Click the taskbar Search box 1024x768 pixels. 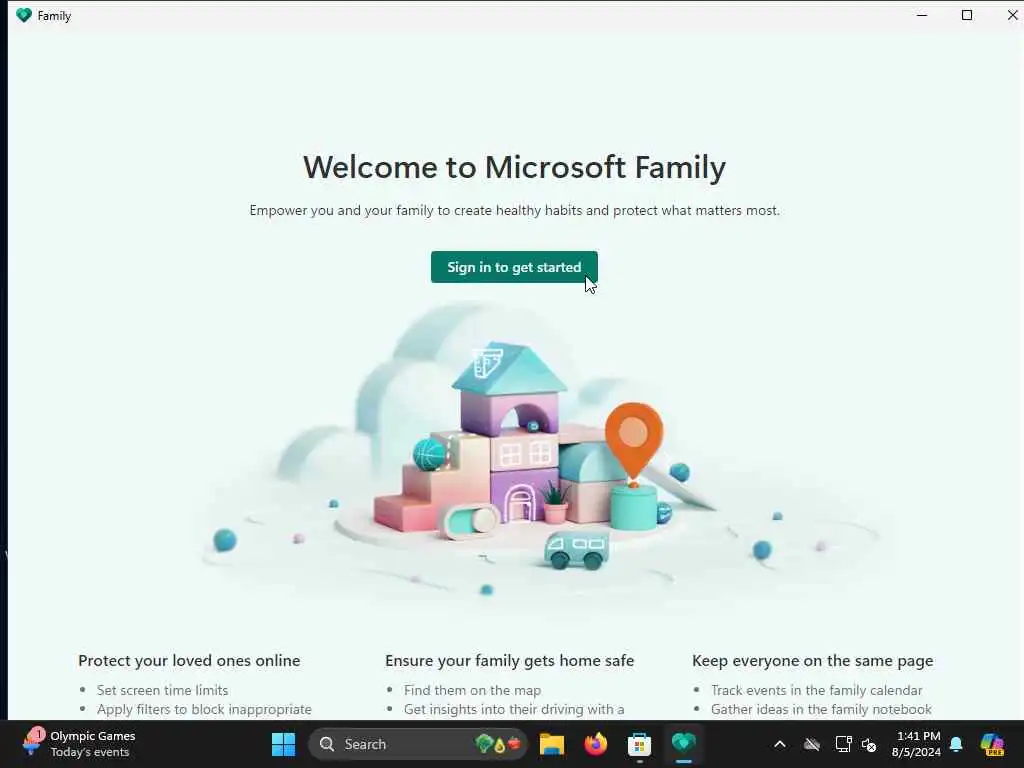418,744
